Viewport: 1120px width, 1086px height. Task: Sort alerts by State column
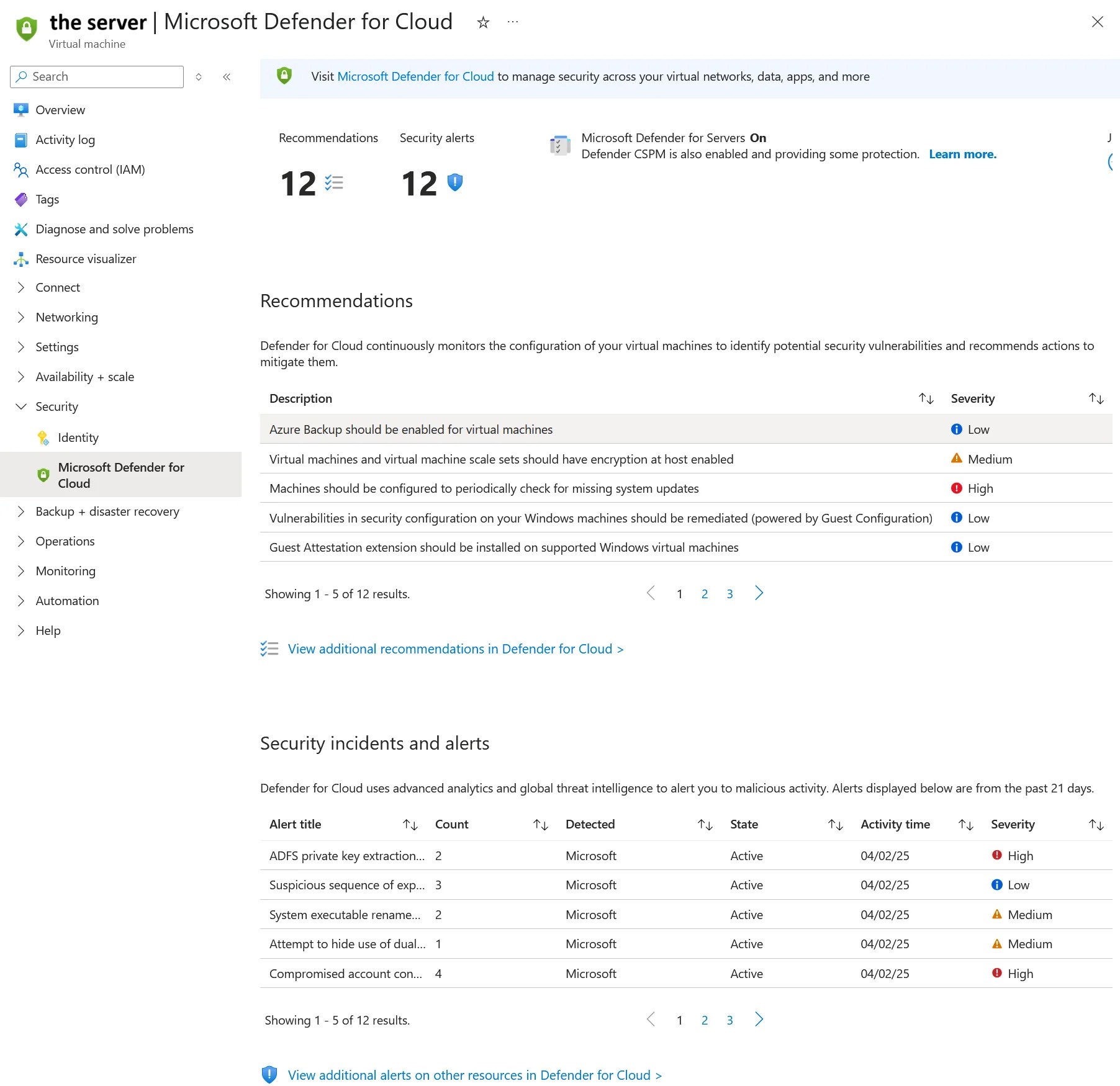tap(836, 825)
